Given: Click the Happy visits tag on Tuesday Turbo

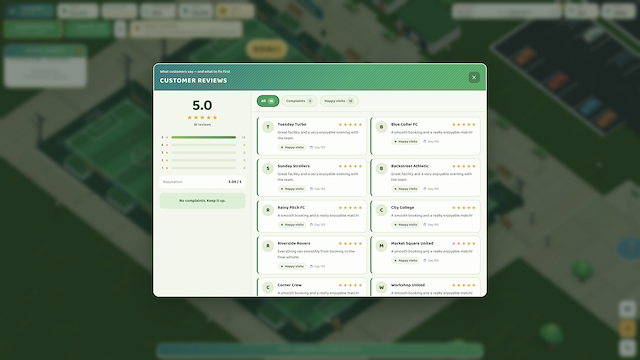Looking at the screenshot, I should (x=292, y=147).
